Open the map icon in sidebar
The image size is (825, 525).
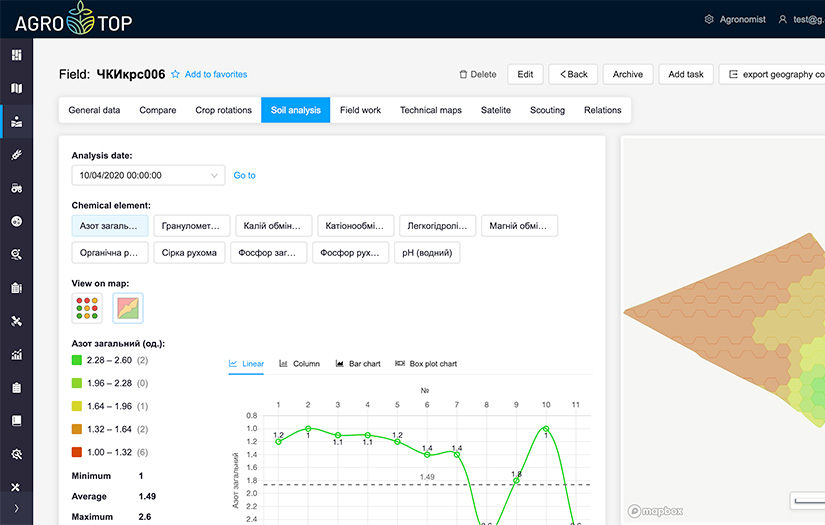coord(17,88)
